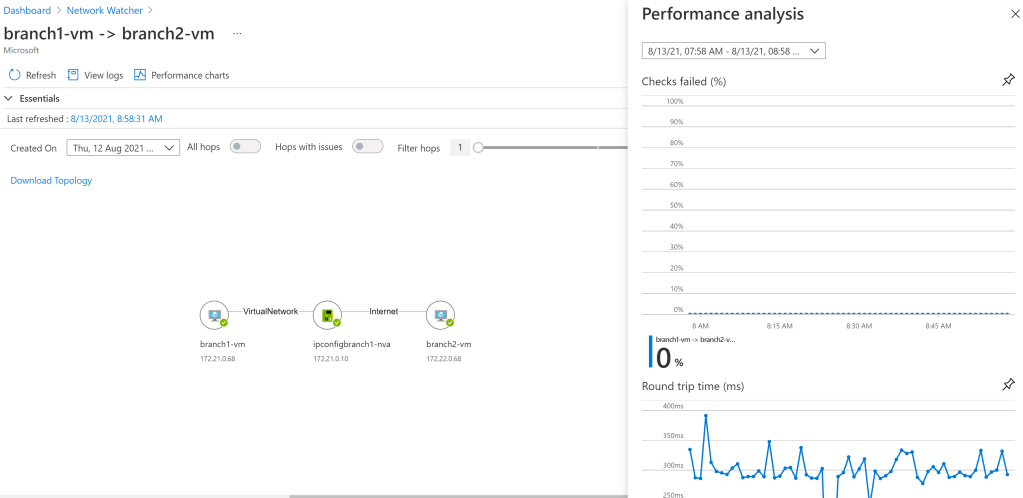The width and height of the screenshot is (1023, 498).
Task: Open the performance time range dropdown
Action: [x=733, y=51]
